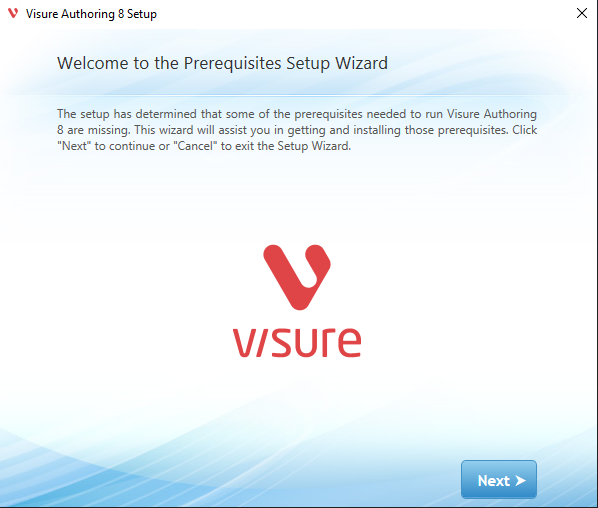The width and height of the screenshot is (598, 508).
Task: Click the large red Visure V emblem
Action: click(x=297, y=277)
